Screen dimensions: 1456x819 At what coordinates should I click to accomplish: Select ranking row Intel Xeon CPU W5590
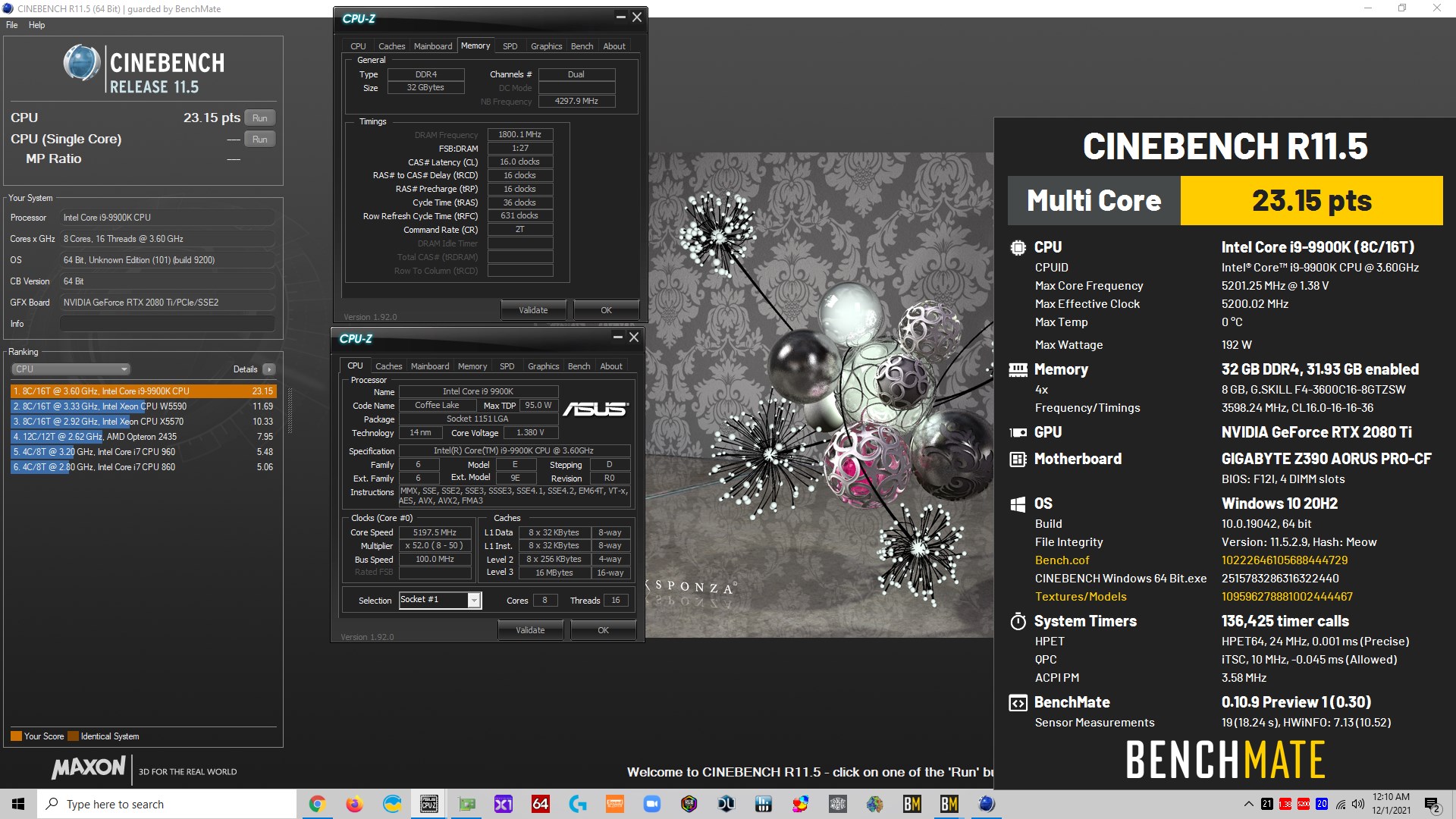pos(143,406)
